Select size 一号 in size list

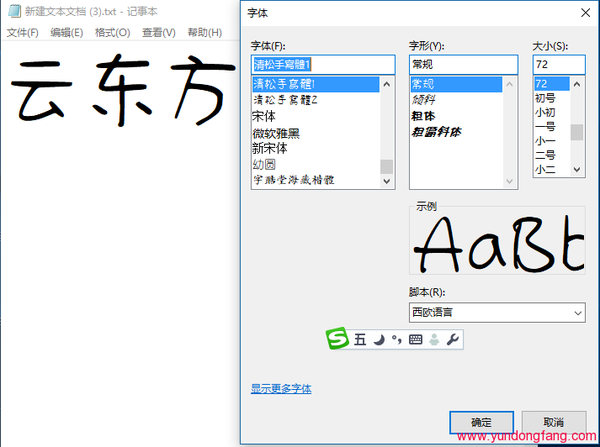click(551, 127)
